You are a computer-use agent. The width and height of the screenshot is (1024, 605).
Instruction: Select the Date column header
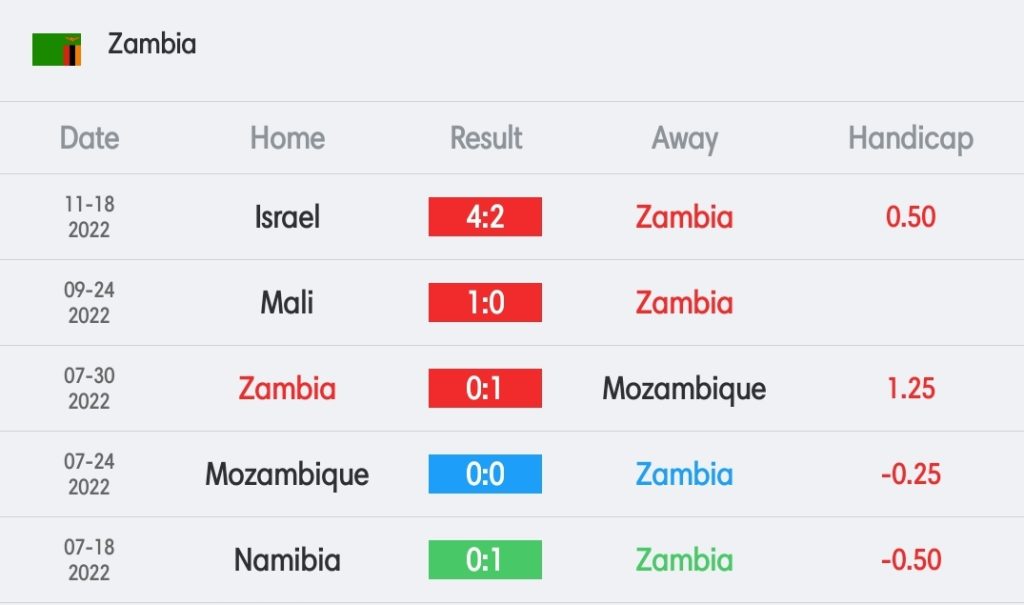[89, 138]
